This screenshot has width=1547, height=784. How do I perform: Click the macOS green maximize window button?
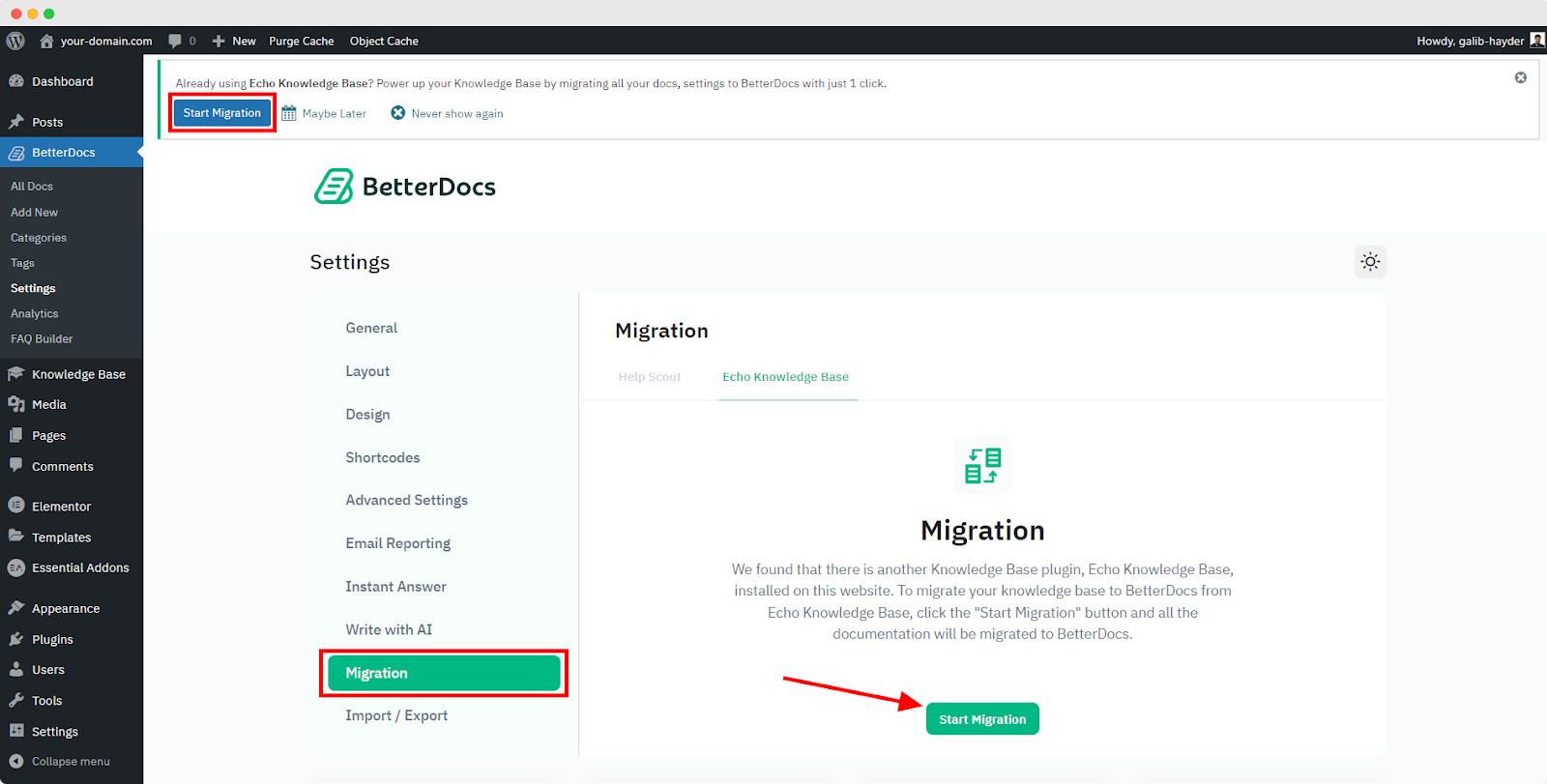pos(49,14)
